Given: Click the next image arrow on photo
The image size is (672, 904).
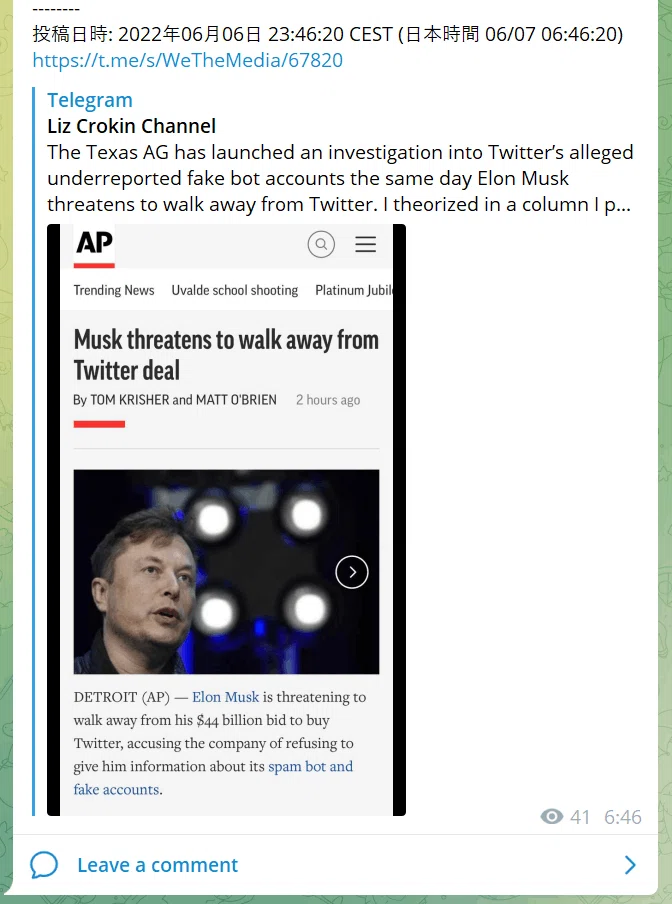Looking at the screenshot, I should 352,572.
